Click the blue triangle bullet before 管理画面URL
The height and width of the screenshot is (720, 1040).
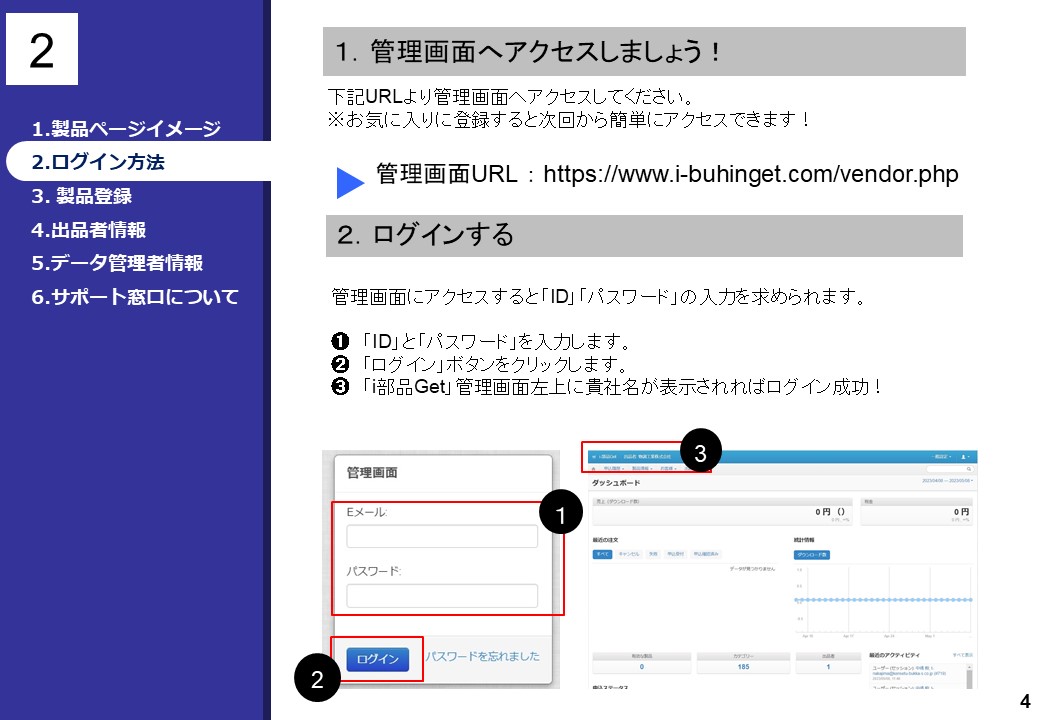click(350, 182)
